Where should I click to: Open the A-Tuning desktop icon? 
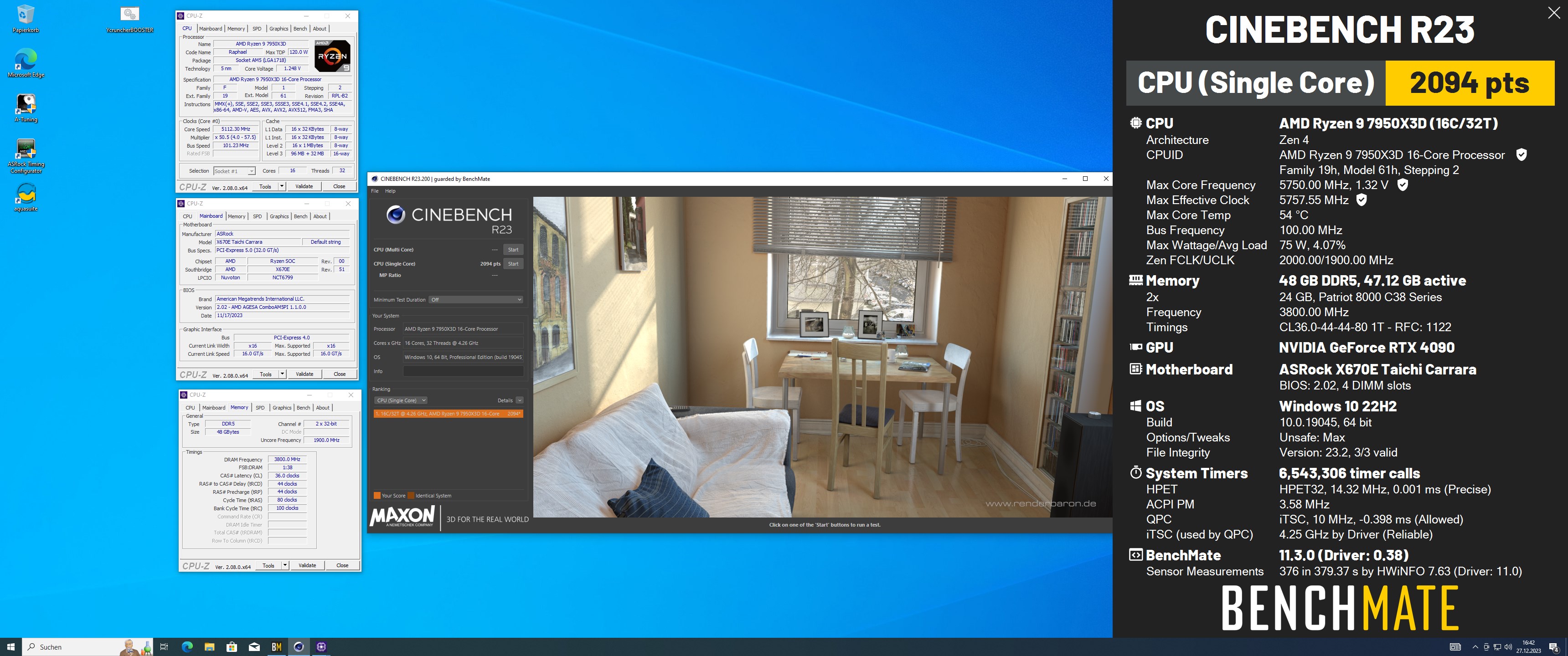click(26, 108)
